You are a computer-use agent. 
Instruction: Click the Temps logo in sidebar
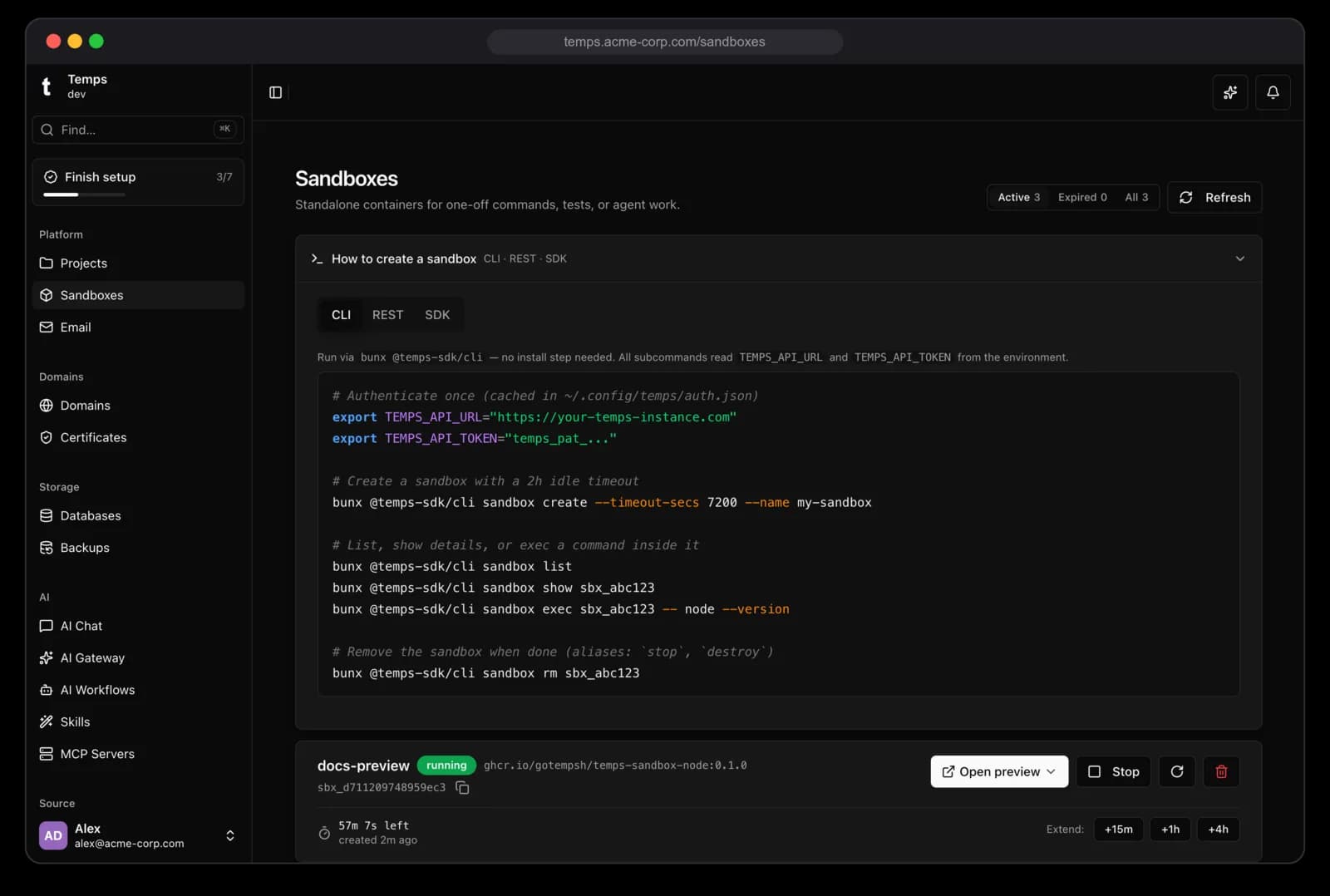point(47,86)
